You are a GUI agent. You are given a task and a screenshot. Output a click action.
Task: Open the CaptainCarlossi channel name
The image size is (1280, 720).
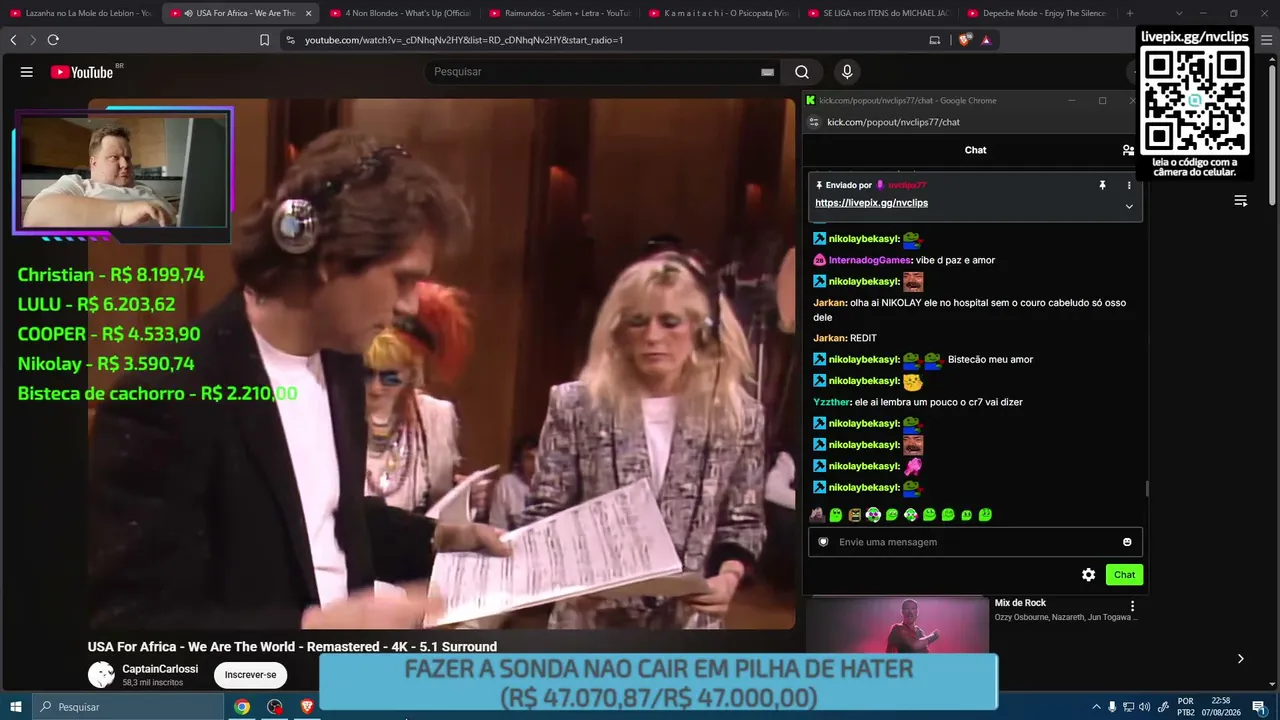coord(160,669)
